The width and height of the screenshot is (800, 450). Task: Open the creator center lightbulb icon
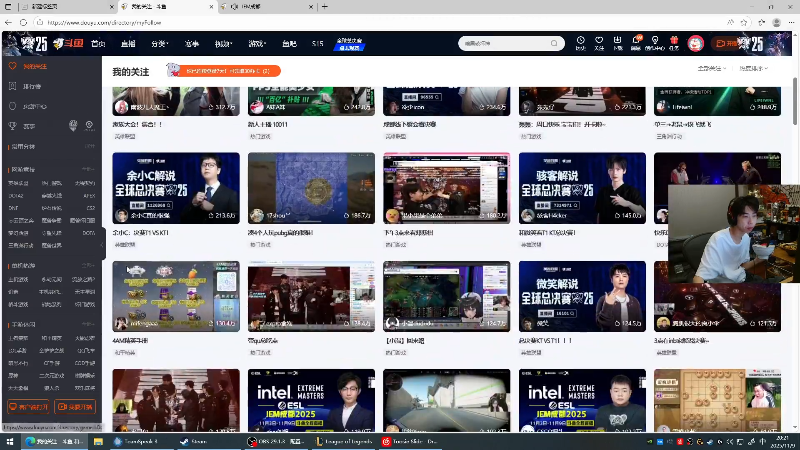pyautogui.click(x=655, y=43)
